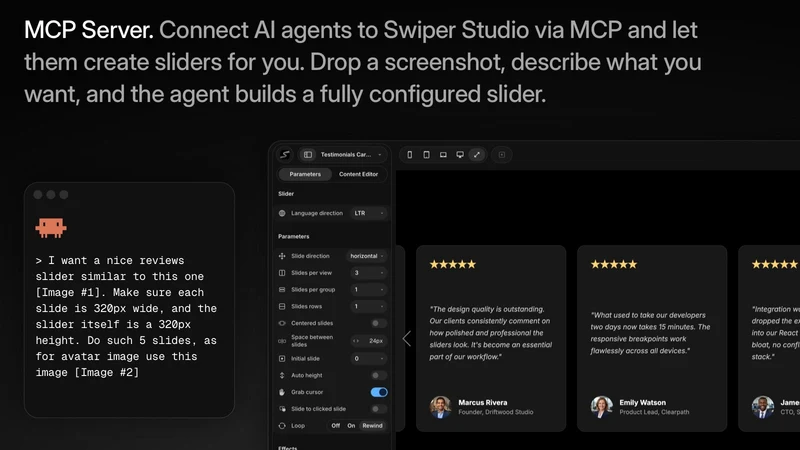
Task: Open the Slides per view dropdown
Action: click(x=368, y=273)
